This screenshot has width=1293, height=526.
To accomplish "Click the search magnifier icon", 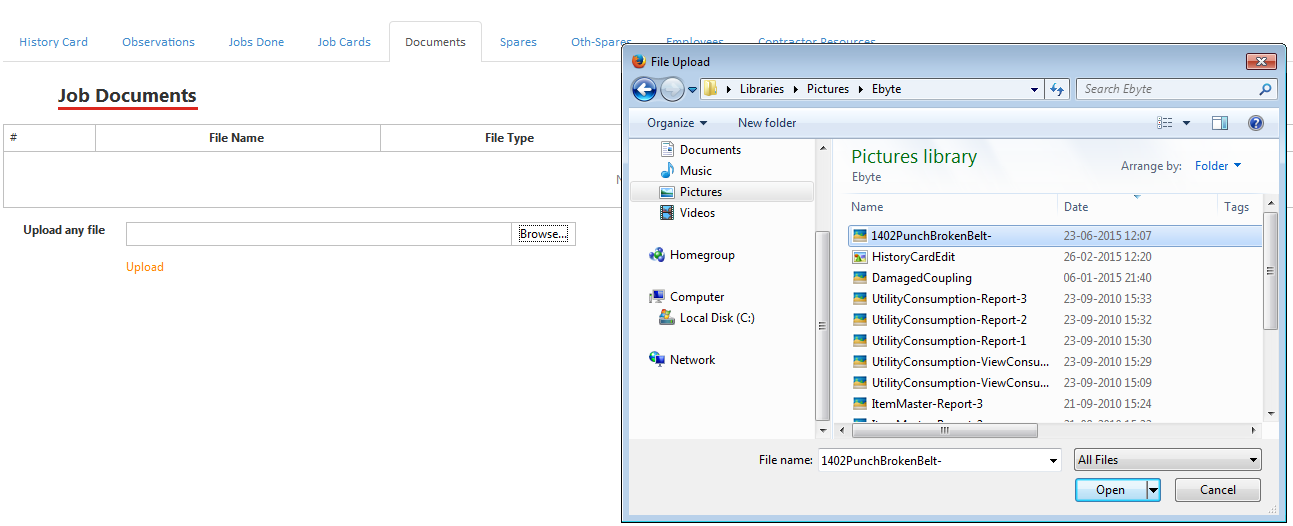I will coord(1266,89).
